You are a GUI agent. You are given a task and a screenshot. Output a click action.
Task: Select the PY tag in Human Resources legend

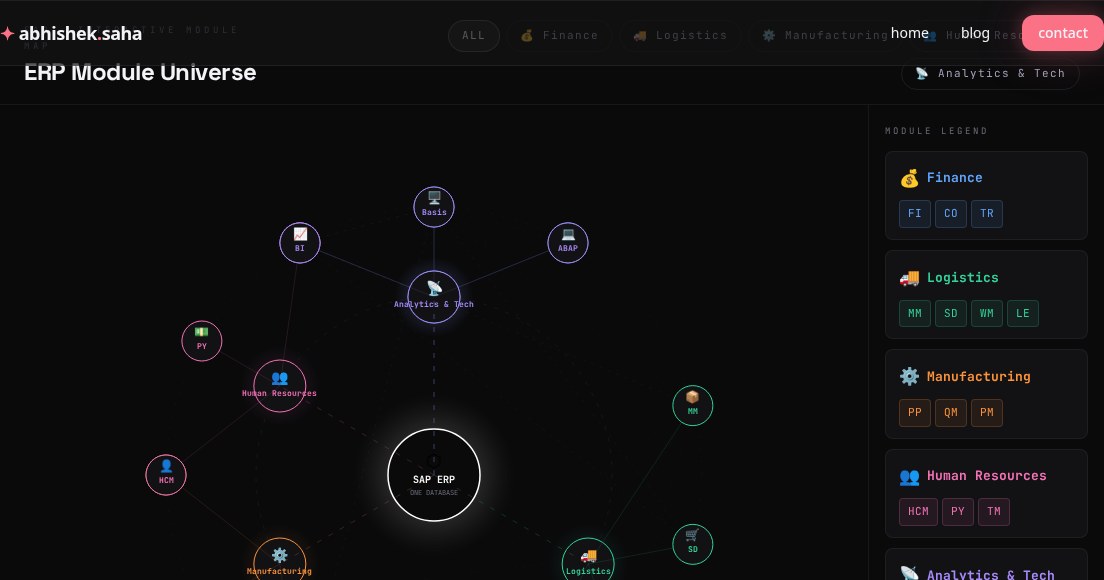point(958,512)
